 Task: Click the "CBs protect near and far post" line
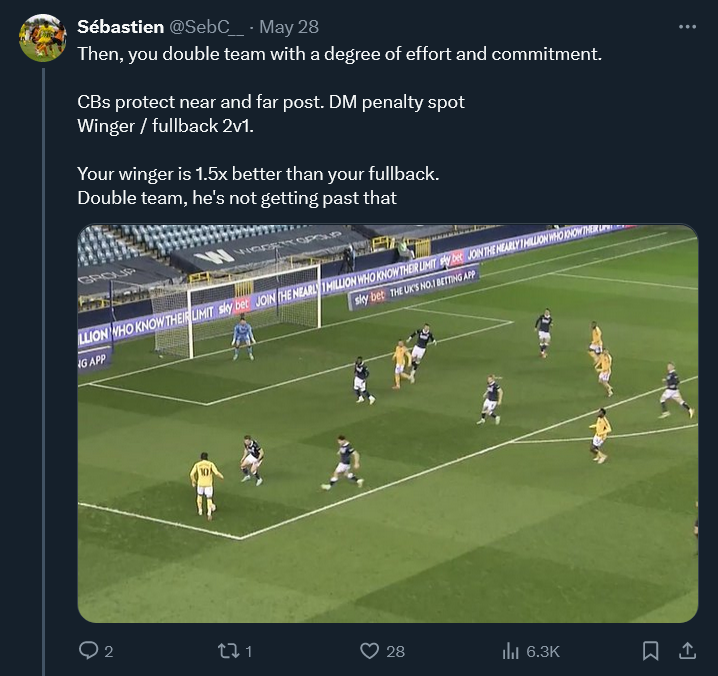[270, 102]
